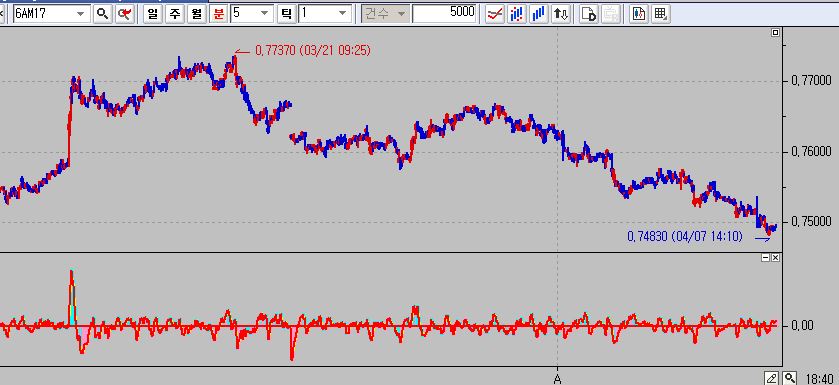
Task: Toggle the monthly (월) period button
Action: (197, 14)
